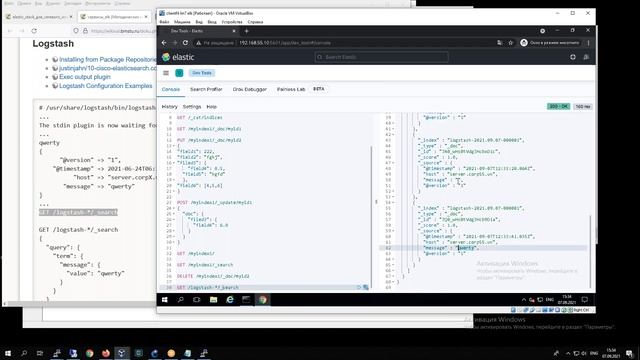
Task: Reload the wiki page in background browser
Action: (x=34, y=31)
